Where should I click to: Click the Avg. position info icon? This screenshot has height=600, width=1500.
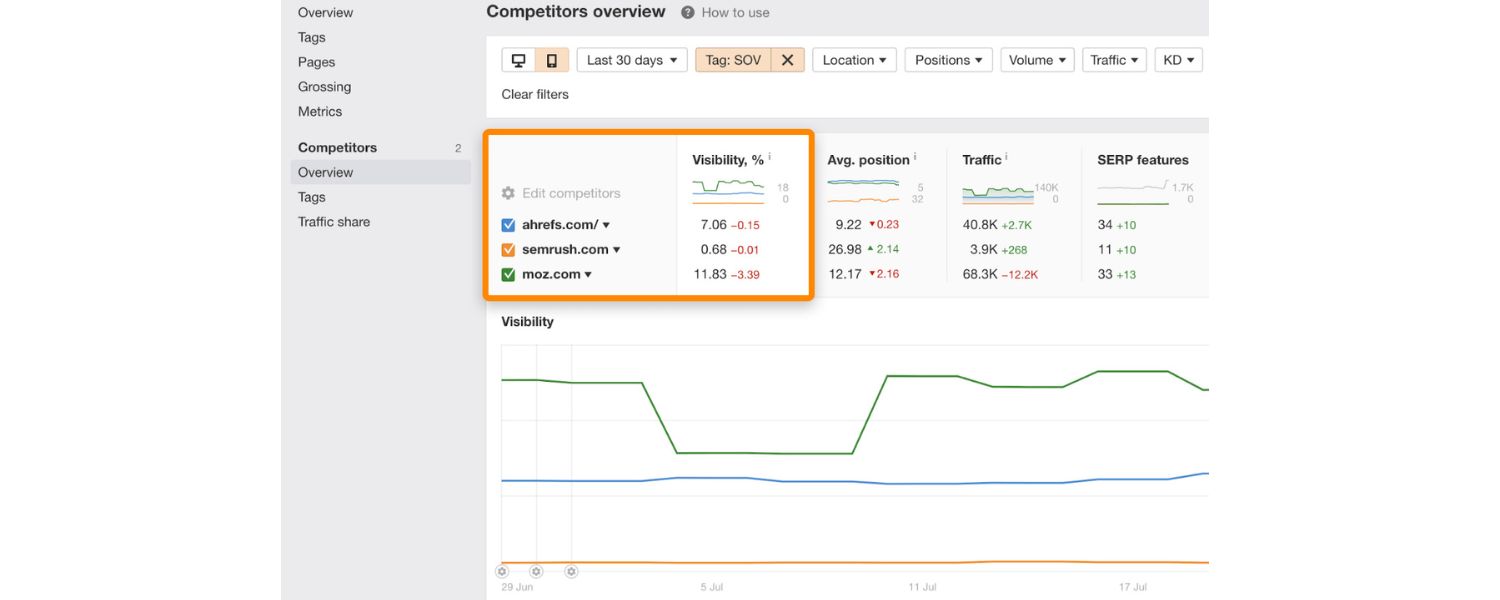tap(914, 155)
